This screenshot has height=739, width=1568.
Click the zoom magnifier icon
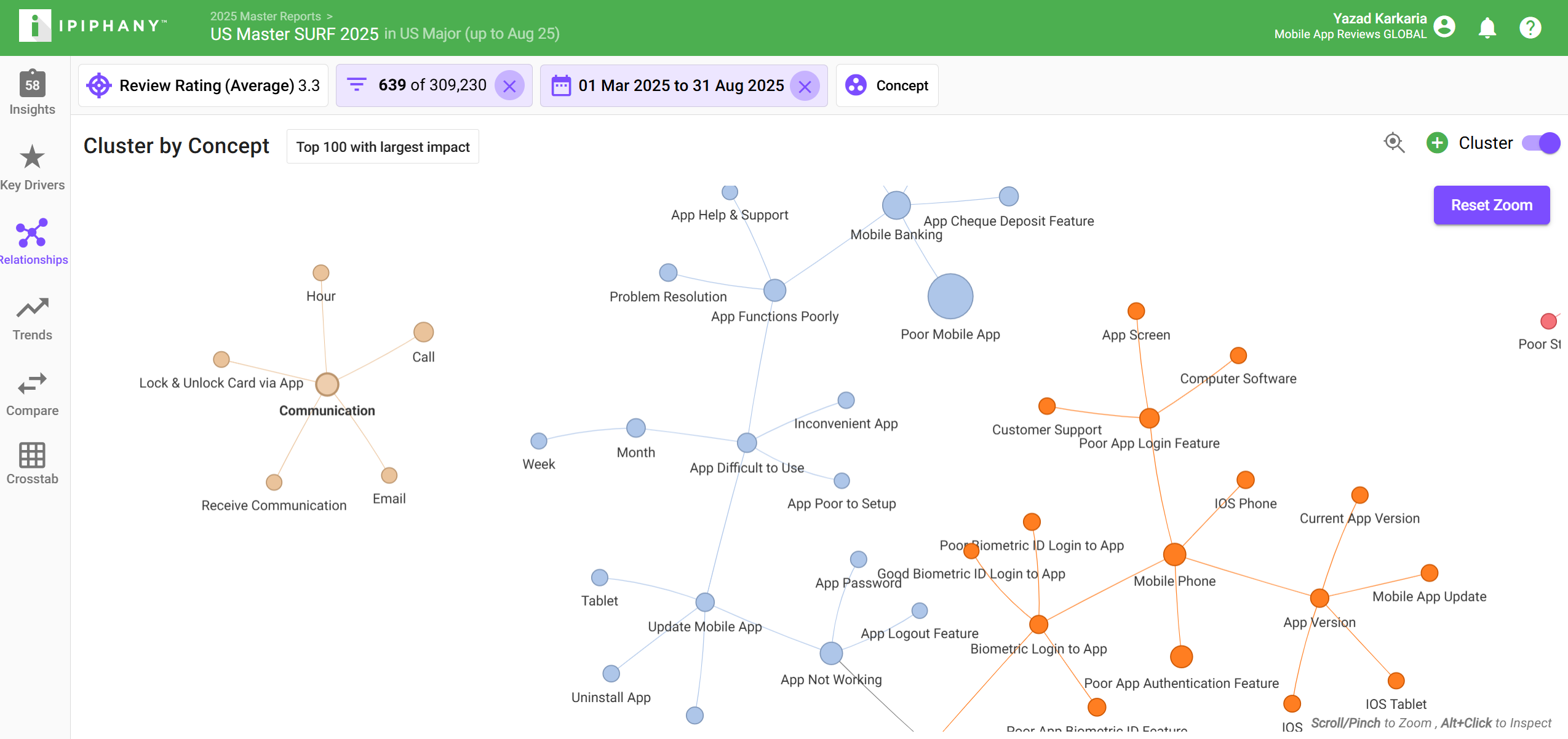pyautogui.click(x=1394, y=143)
